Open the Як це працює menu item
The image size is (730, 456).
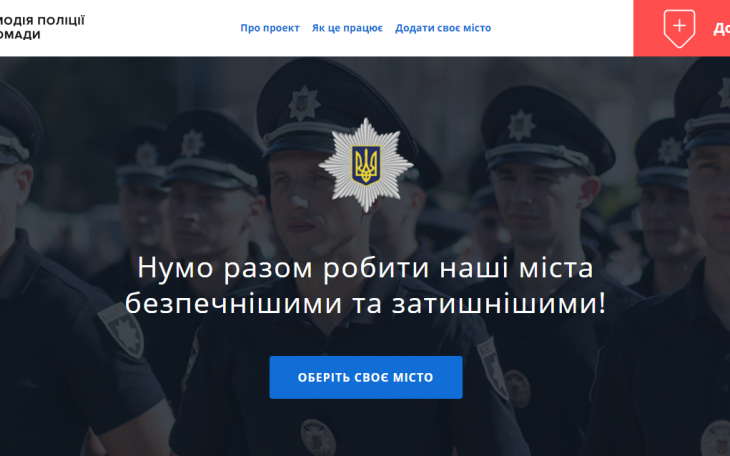tap(347, 28)
